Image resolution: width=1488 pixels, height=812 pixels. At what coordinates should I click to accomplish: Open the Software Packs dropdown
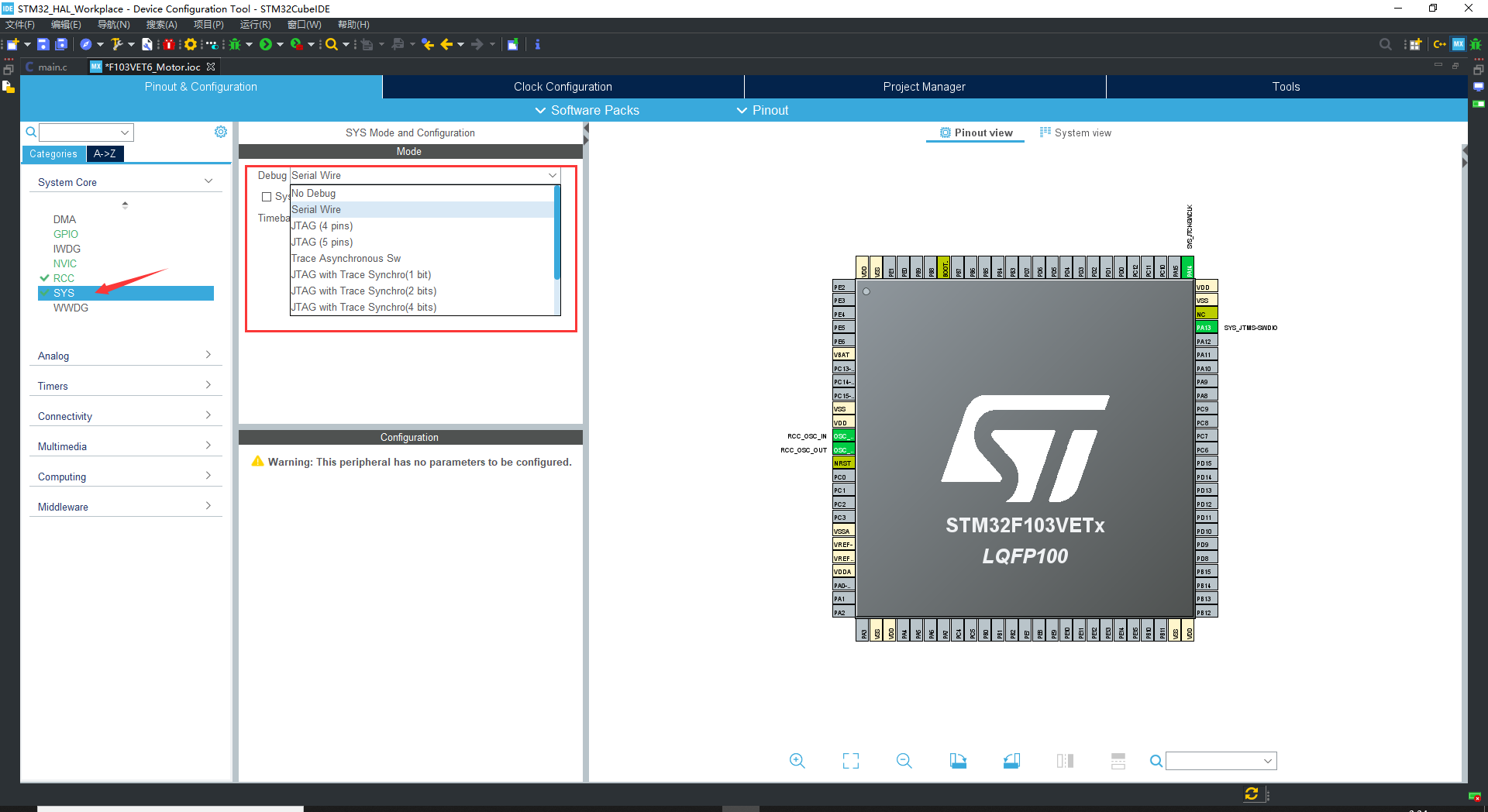tap(587, 110)
